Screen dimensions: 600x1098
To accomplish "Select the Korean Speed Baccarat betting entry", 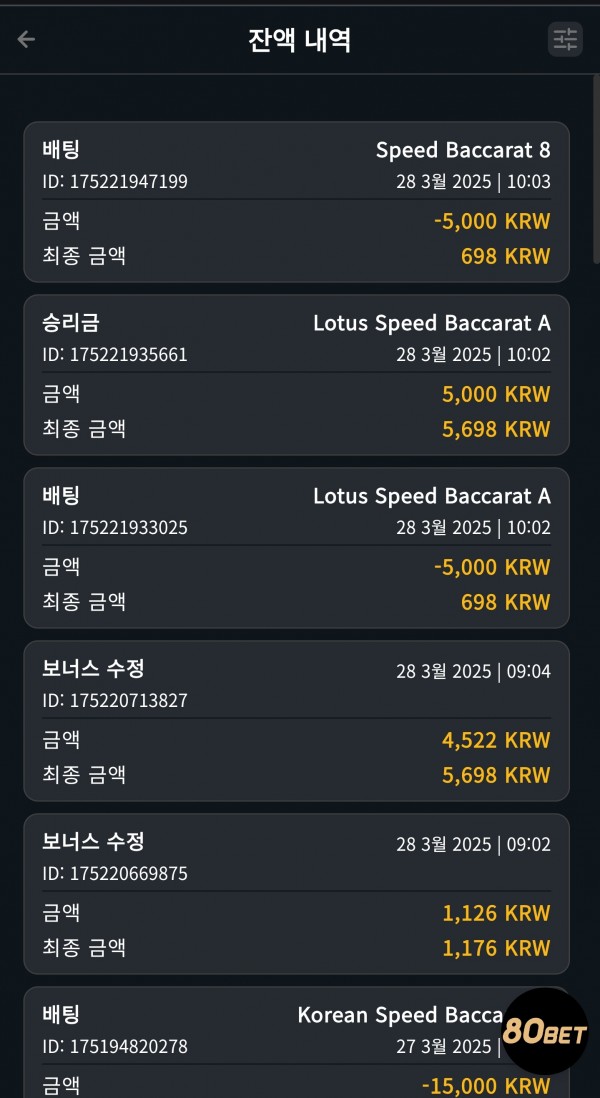I will 296,1042.
